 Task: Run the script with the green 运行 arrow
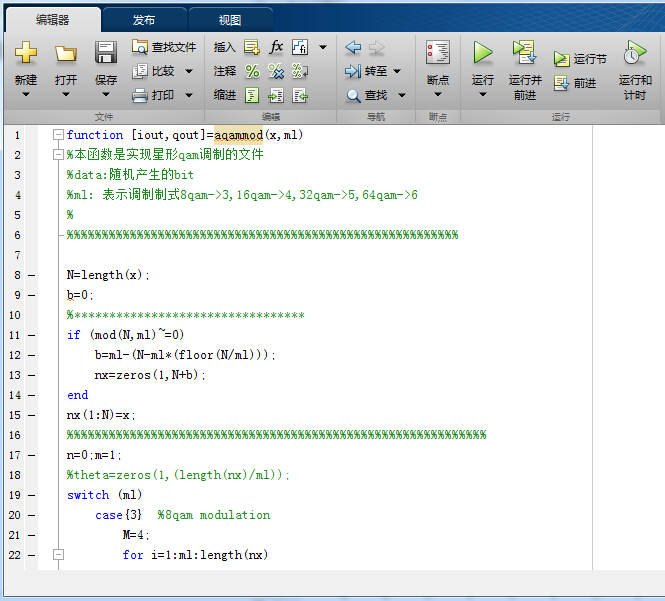(483, 53)
